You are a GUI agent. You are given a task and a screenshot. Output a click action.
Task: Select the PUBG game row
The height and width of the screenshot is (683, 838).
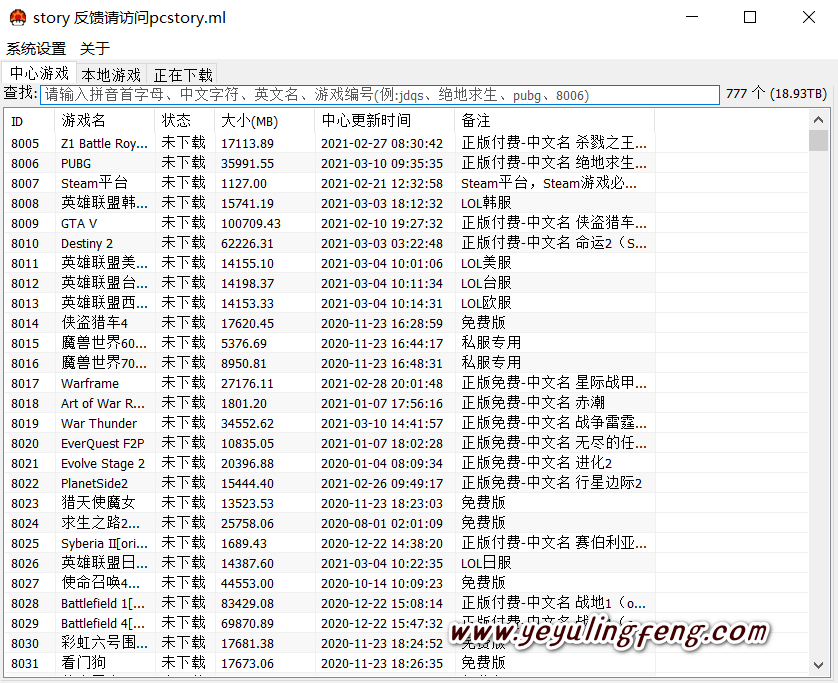pos(406,164)
